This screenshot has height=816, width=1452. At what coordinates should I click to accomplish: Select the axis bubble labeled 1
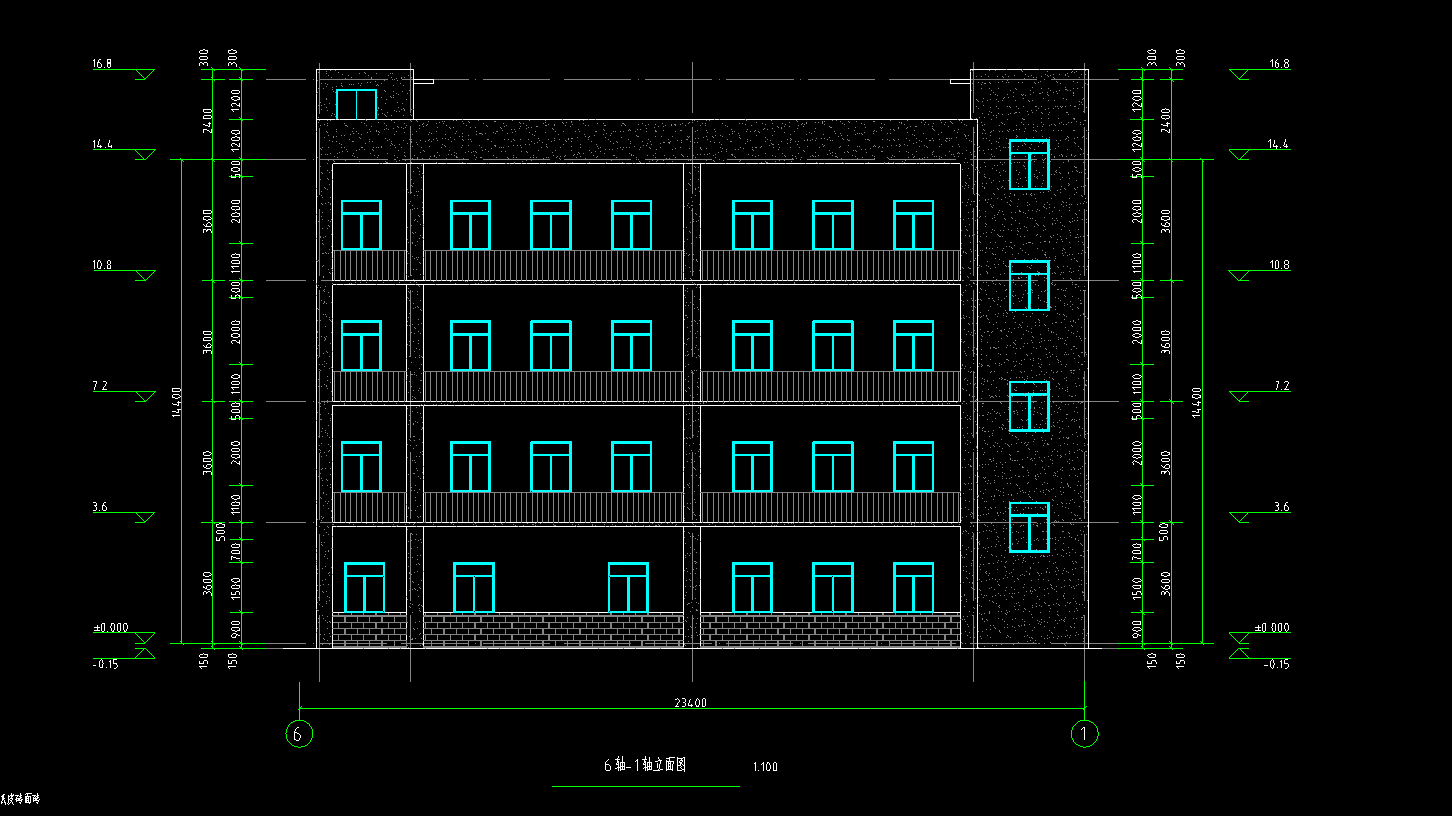coord(1085,733)
